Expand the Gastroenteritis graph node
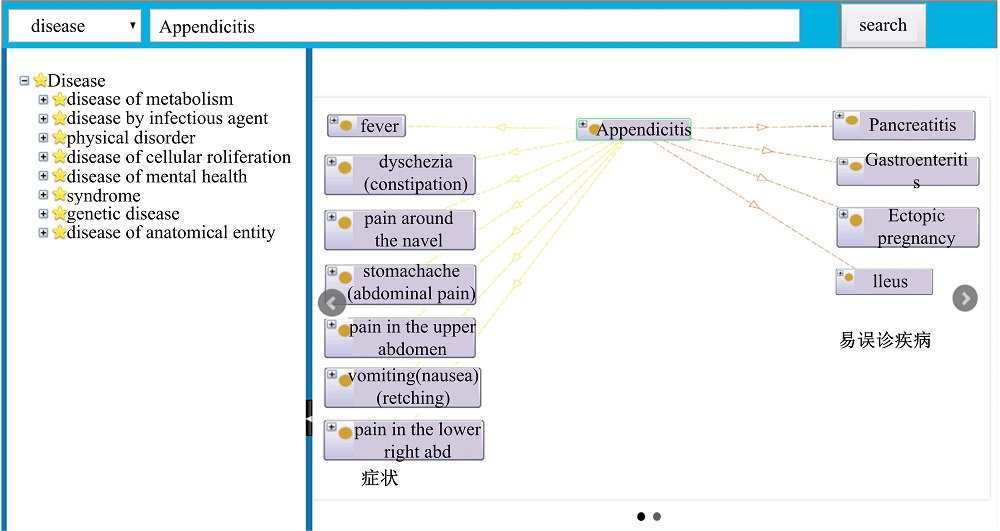 843,162
